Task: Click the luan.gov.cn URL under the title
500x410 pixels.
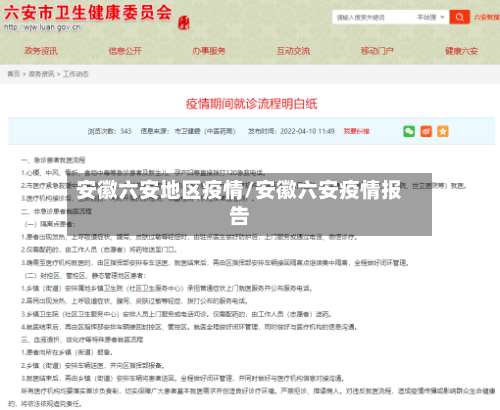Action: click(x=42, y=27)
